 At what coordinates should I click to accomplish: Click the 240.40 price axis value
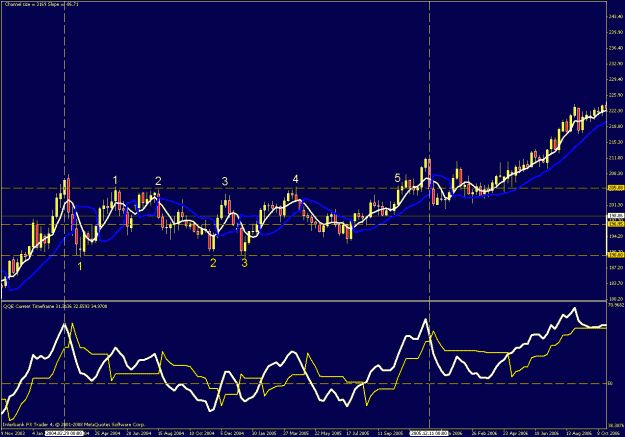(616, 16)
